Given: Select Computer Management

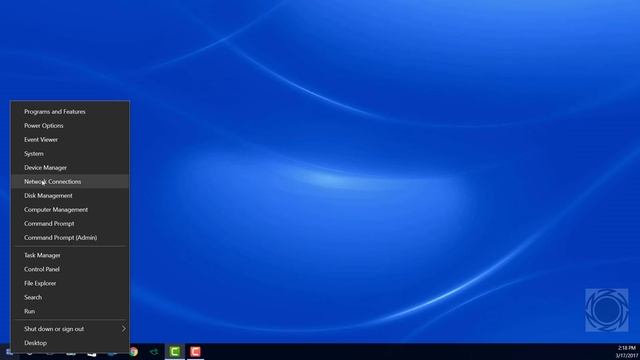Looking at the screenshot, I should [x=70, y=209].
